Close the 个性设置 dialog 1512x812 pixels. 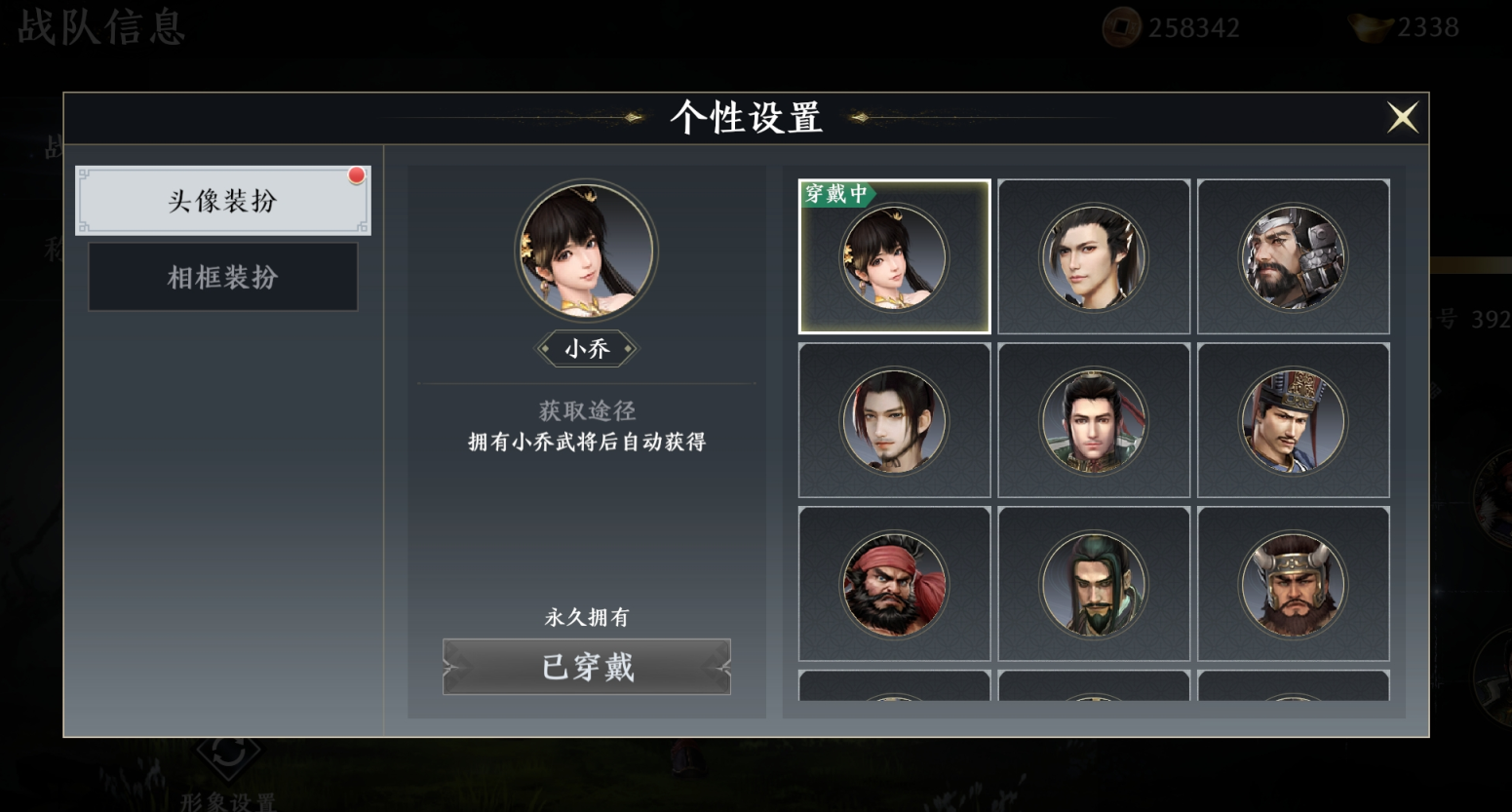click(x=1402, y=118)
